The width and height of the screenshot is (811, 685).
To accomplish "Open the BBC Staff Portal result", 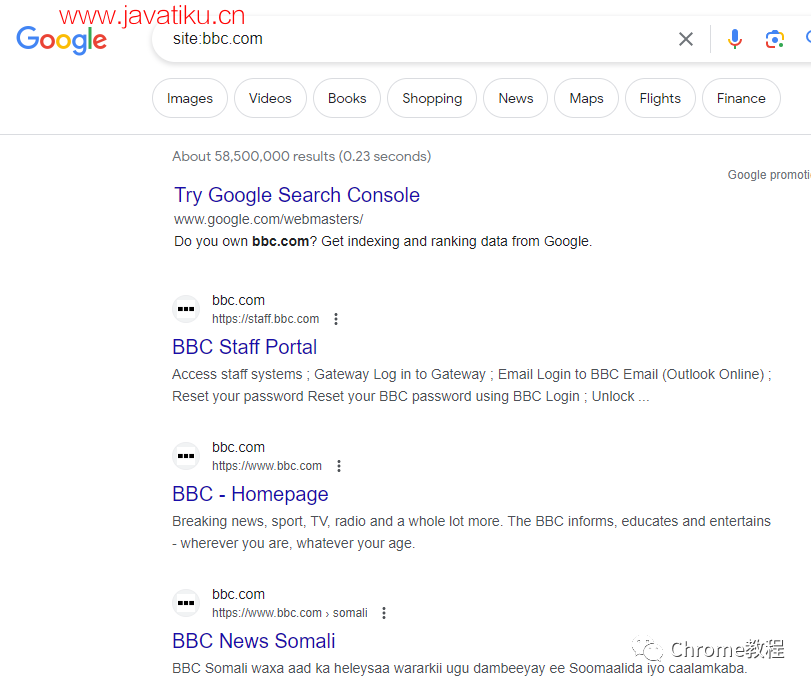I will coord(245,347).
